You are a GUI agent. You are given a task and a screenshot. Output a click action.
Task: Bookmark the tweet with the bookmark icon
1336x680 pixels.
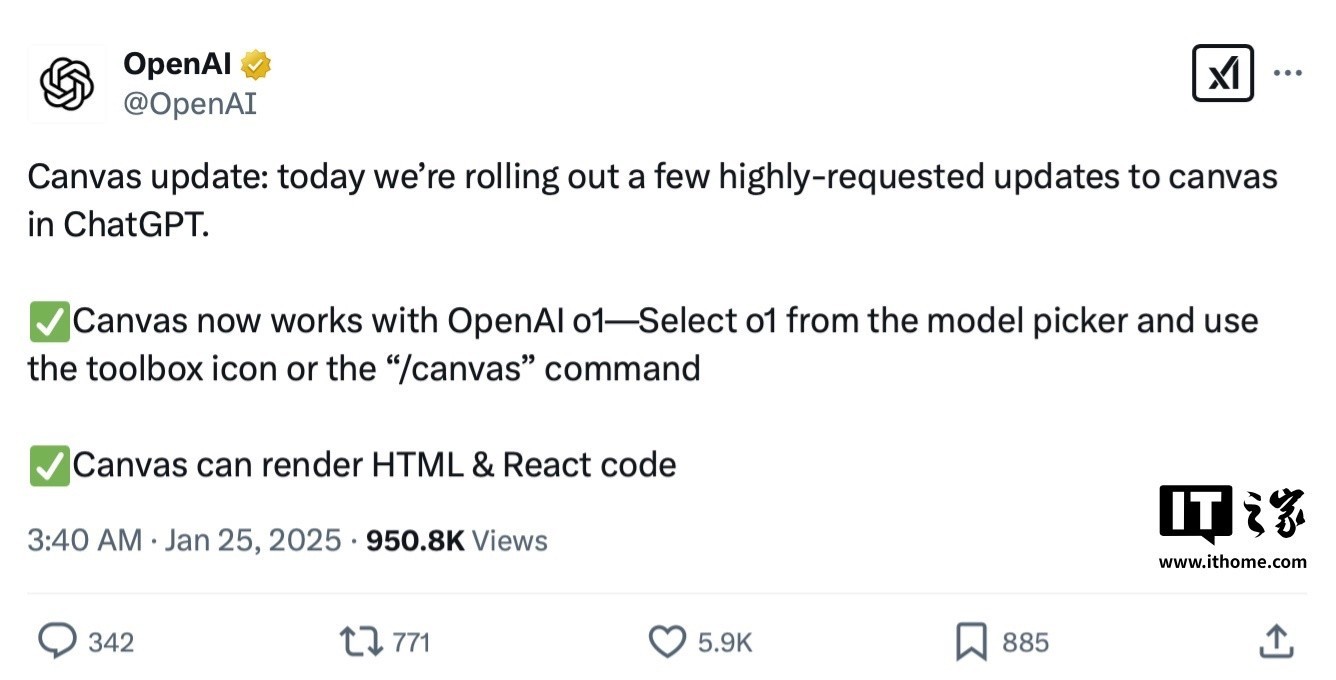click(x=971, y=642)
